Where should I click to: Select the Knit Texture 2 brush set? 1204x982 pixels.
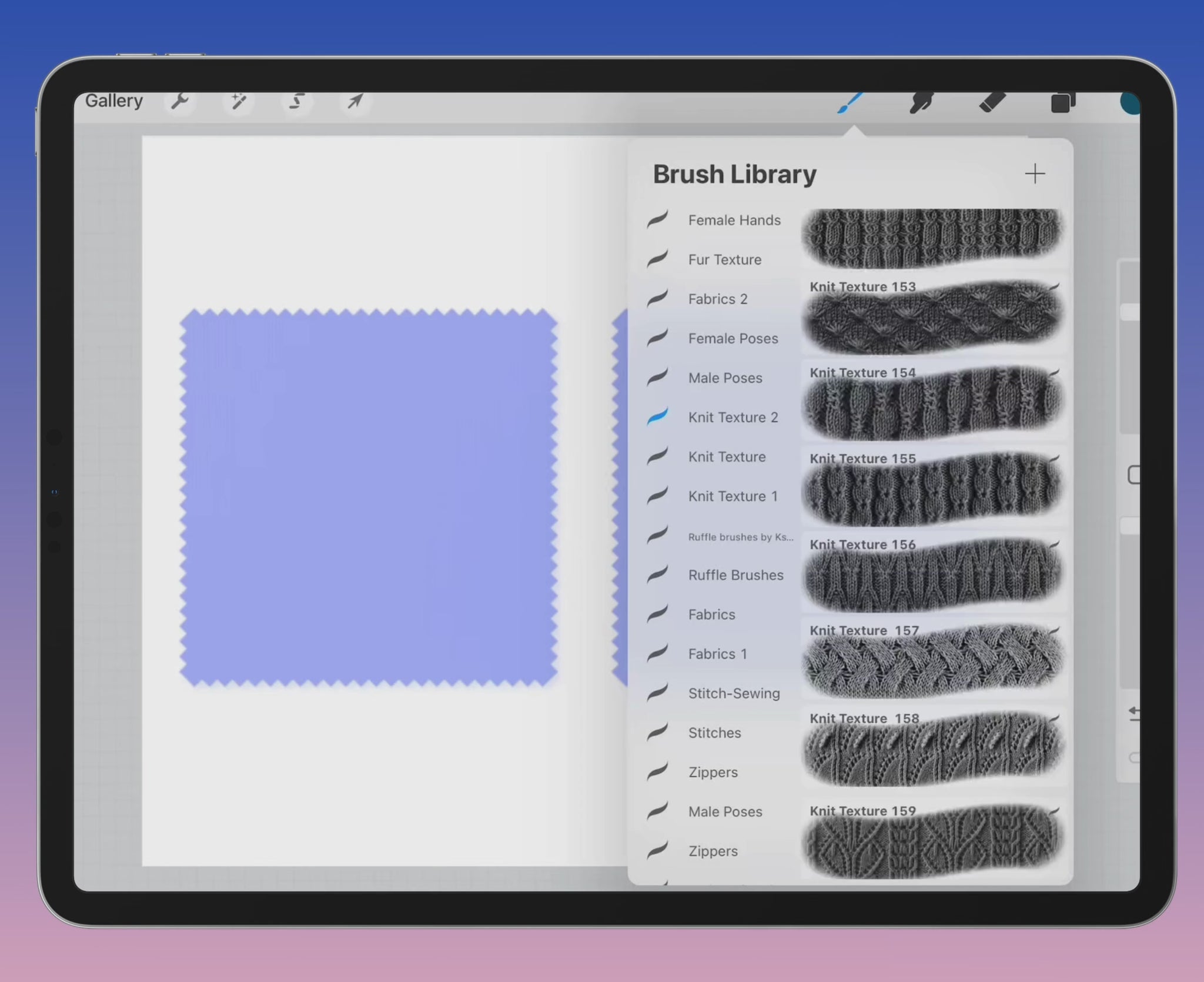click(x=733, y=417)
